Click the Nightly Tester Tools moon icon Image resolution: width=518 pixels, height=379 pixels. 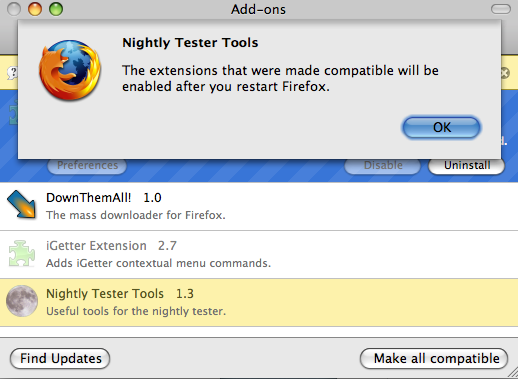point(22,301)
